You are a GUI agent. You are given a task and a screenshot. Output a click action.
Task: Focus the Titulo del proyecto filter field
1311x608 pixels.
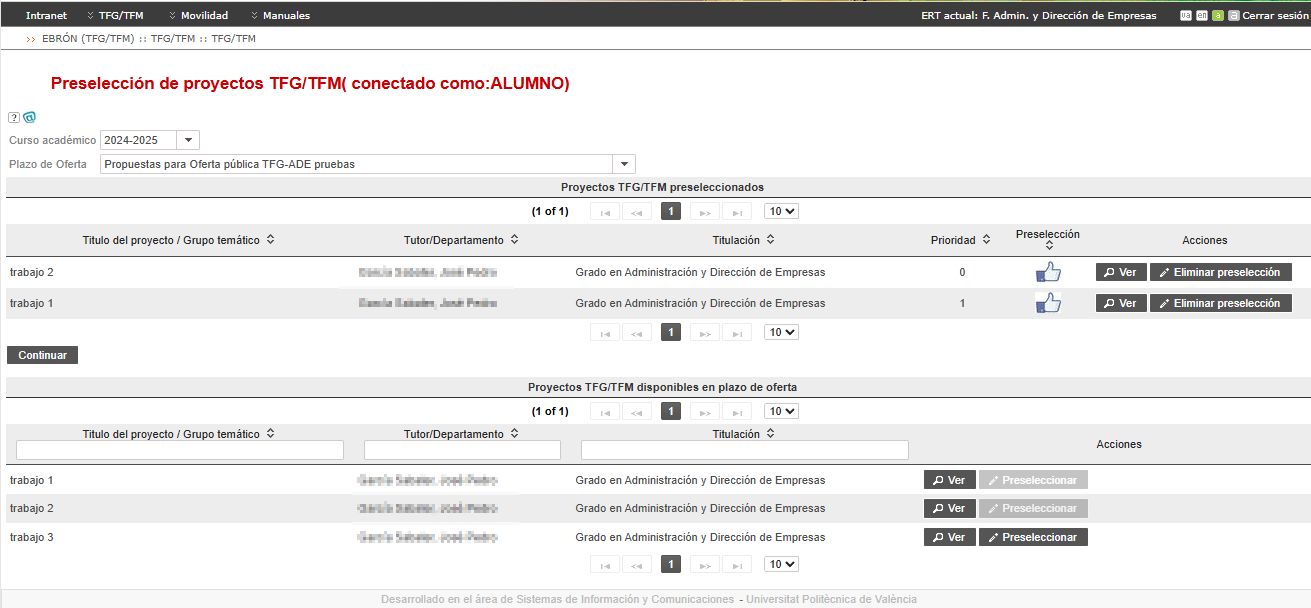coord(180,450)
